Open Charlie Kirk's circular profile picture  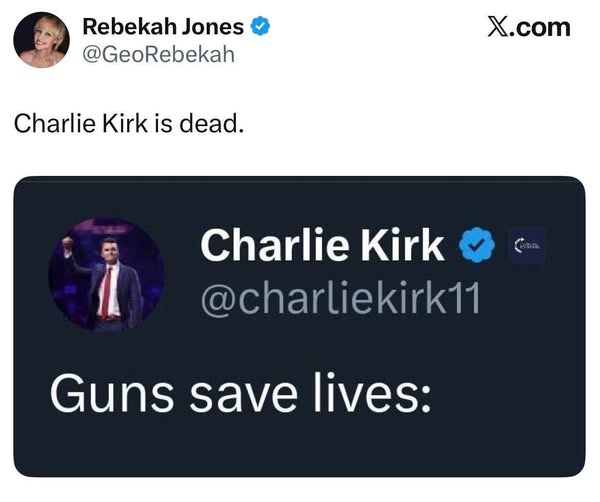[106, 274]
